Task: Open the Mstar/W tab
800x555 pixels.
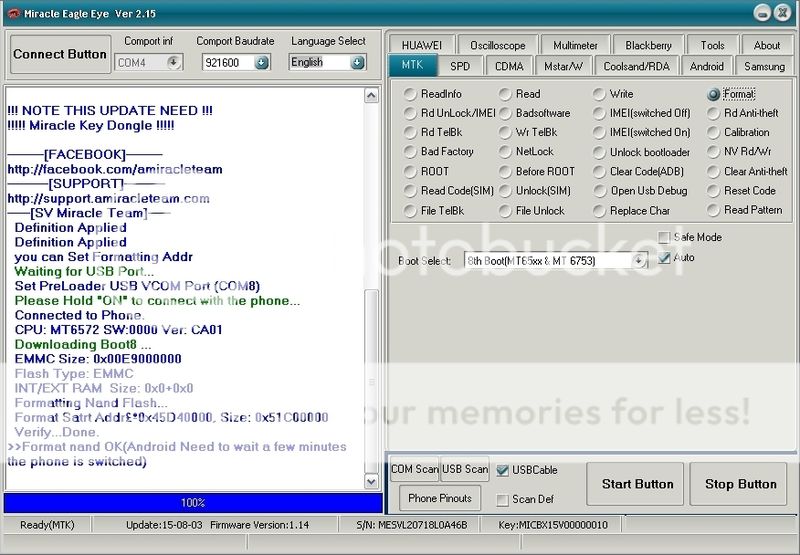Action: (x=563, y=66)
